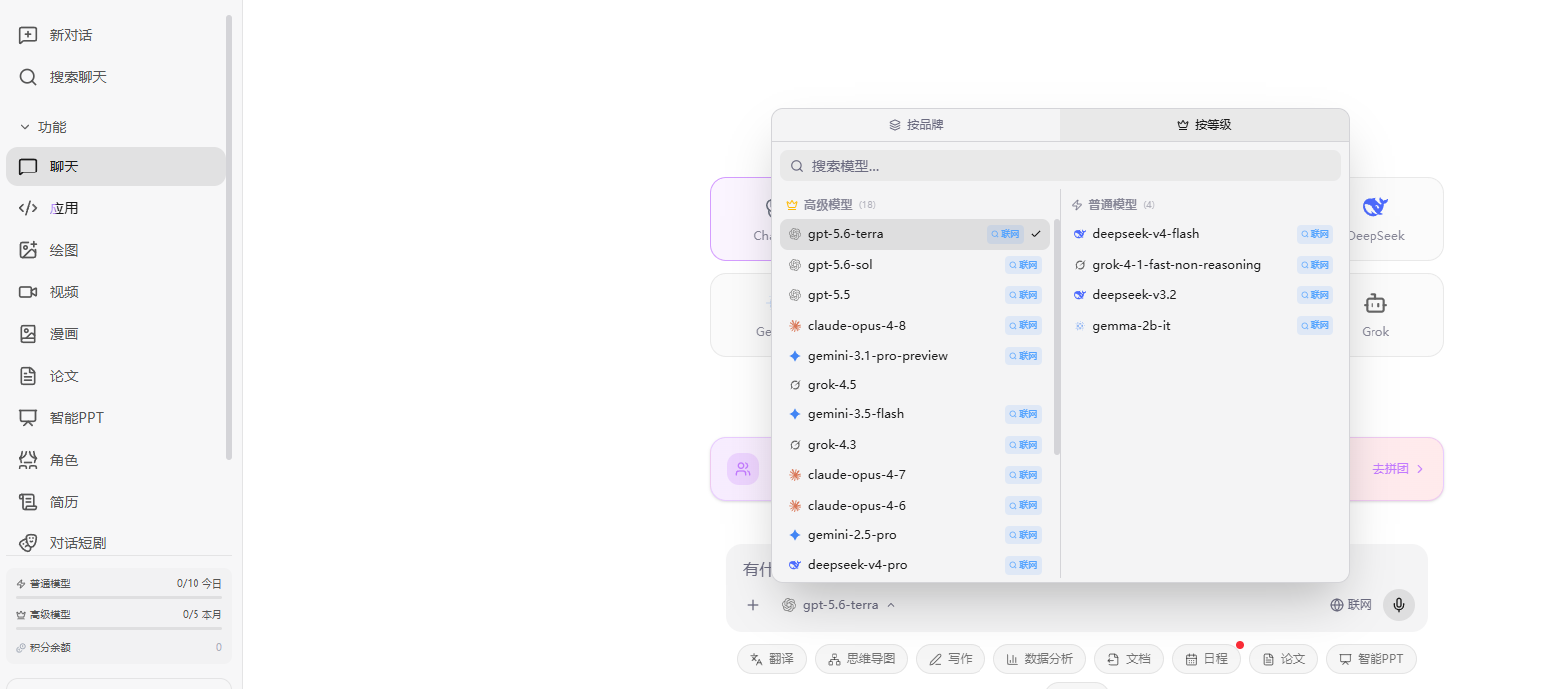Collapse the 功能 section chevron
1568x689 pixels.
[x=25, y=127]
